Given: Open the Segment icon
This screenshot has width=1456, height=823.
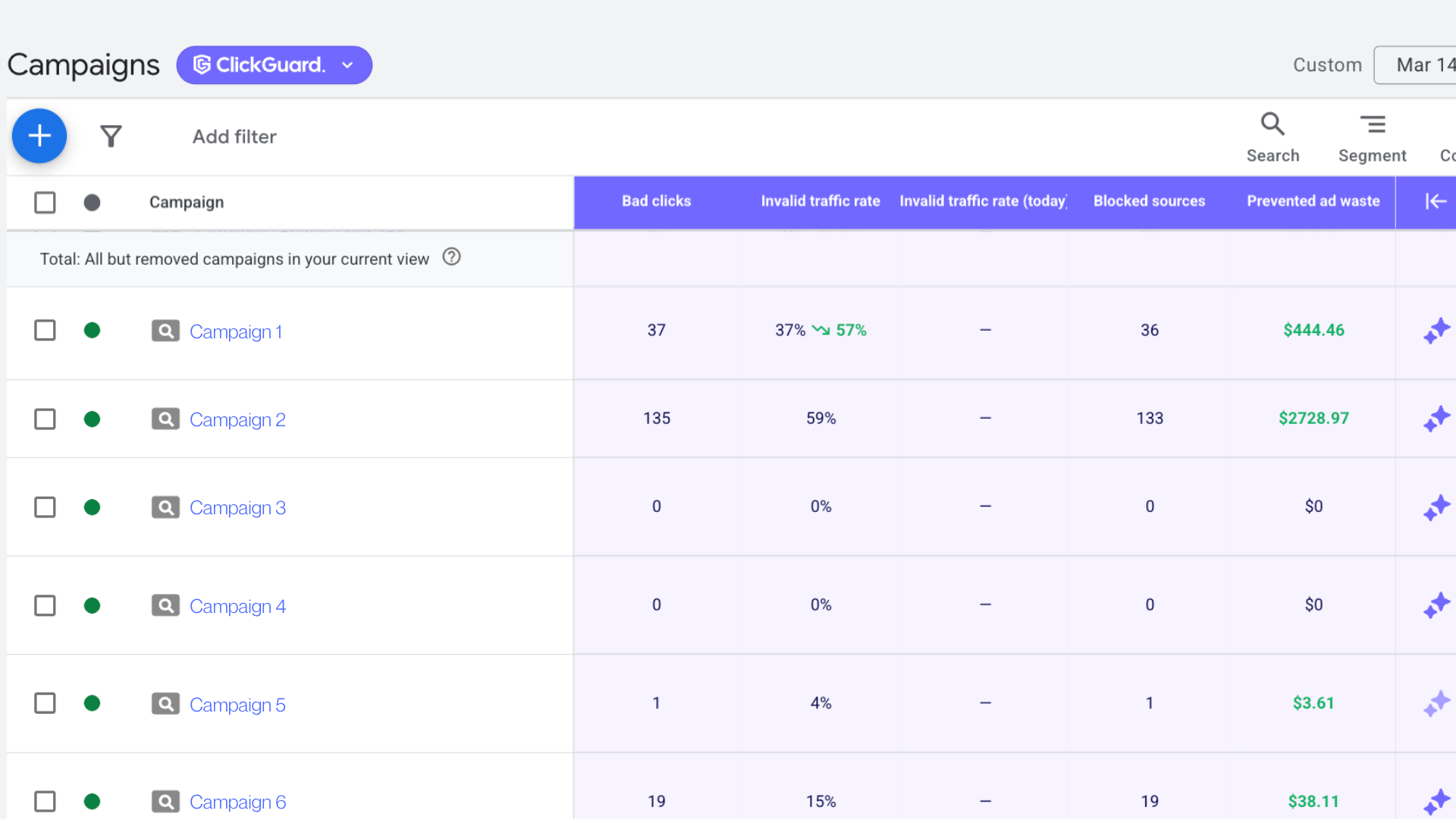Looking at the screenshot, I should pyautogui.click(x=1372, y=124).
